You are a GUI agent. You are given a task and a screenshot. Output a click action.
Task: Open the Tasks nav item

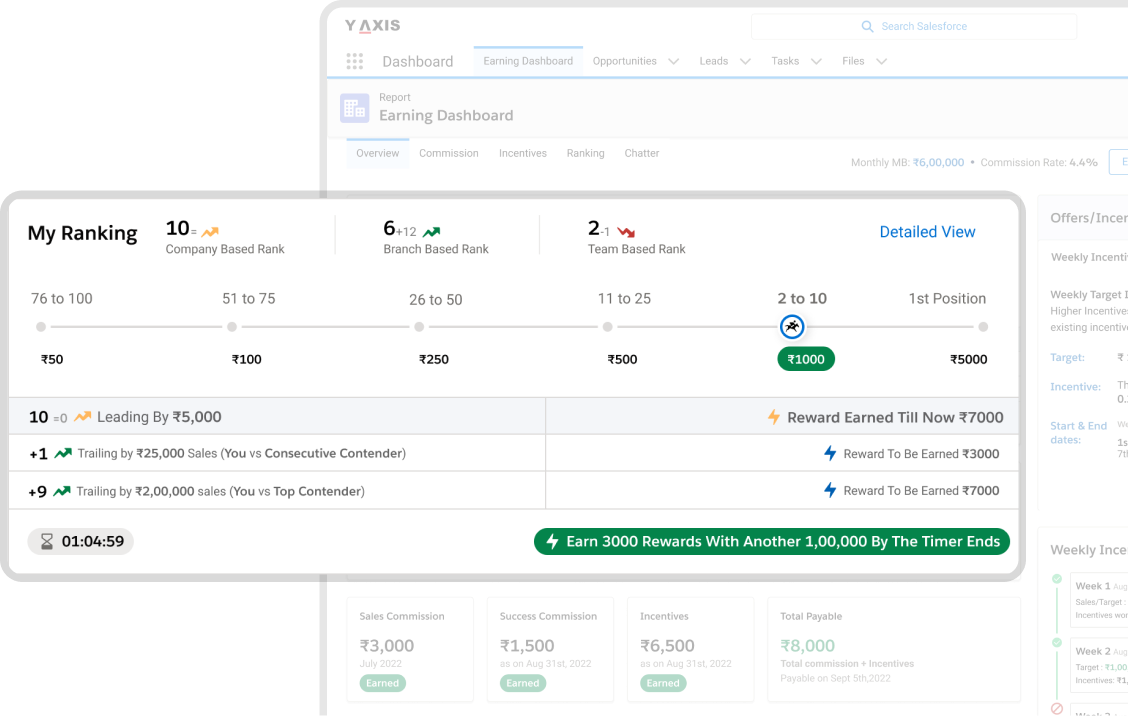click(785, 61)
